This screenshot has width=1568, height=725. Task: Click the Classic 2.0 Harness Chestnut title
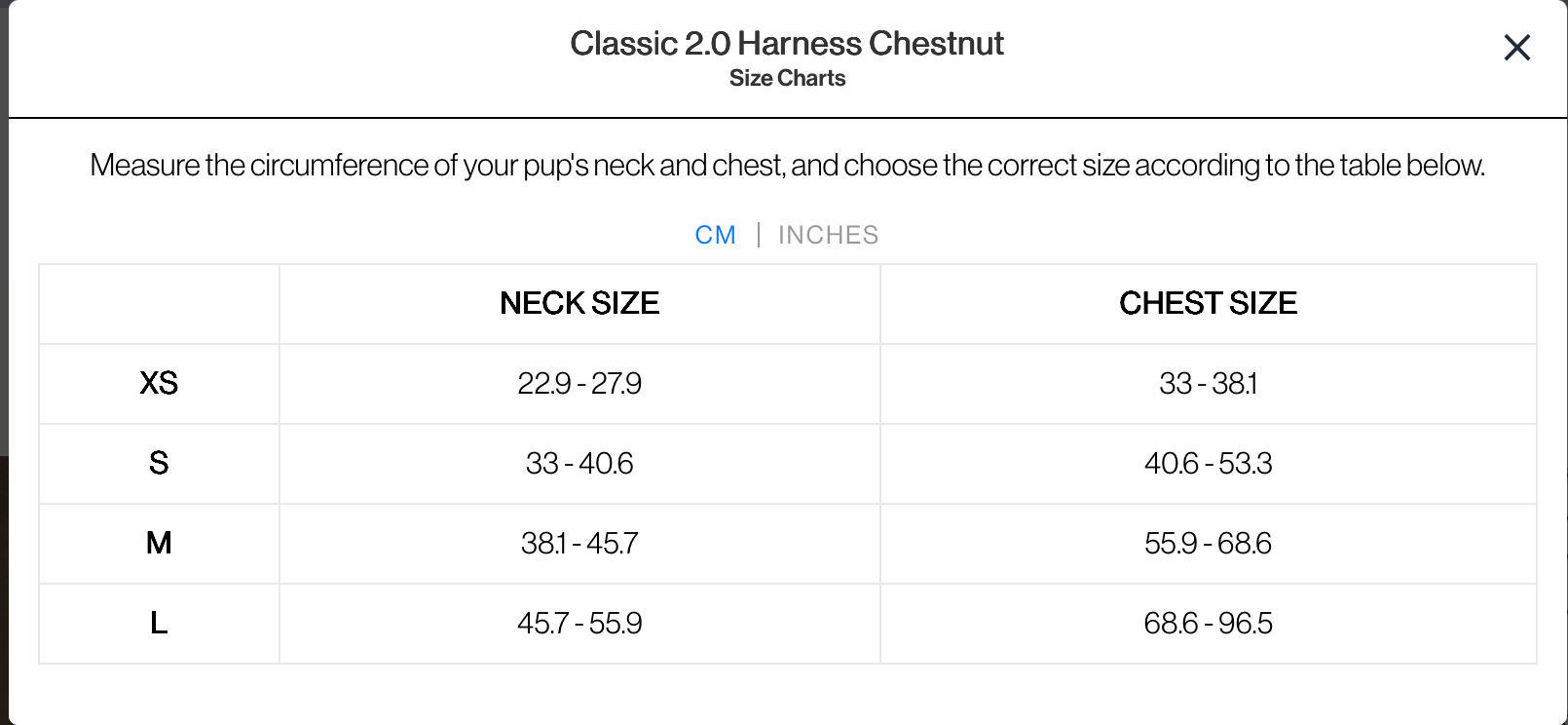(x=788, y=43)
